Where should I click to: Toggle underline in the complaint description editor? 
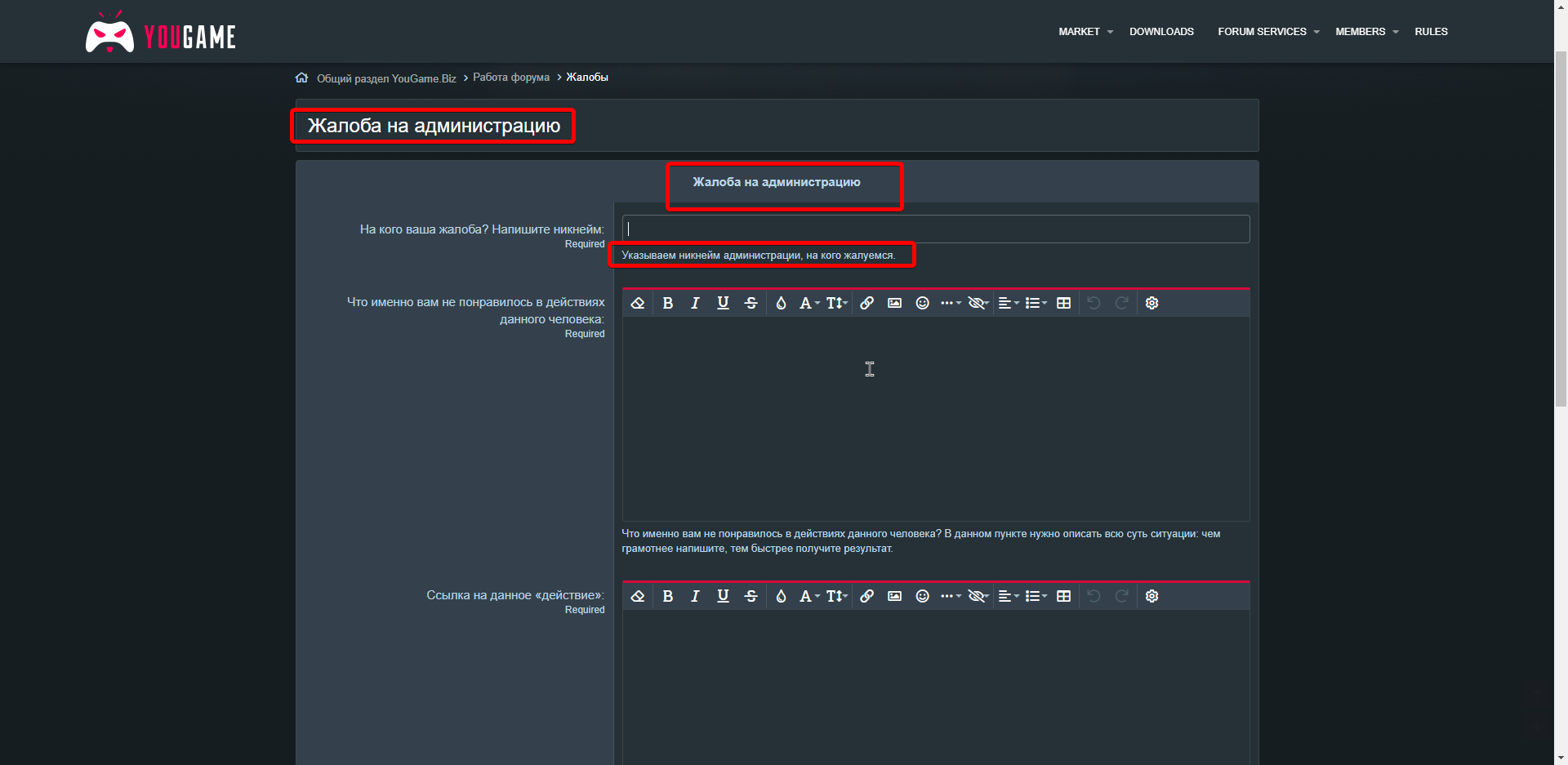coord(723,303)
